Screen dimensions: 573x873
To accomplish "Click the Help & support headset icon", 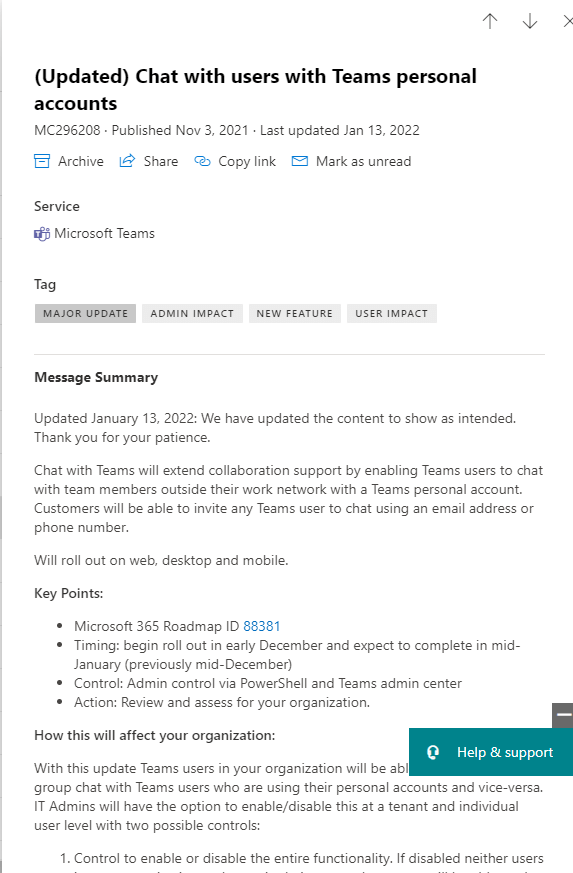I will (x=433, y=752).
